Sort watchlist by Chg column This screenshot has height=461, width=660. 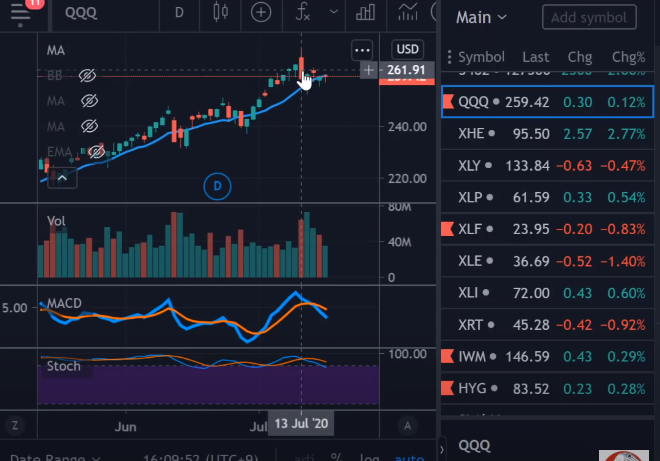(x=580, y=57)
